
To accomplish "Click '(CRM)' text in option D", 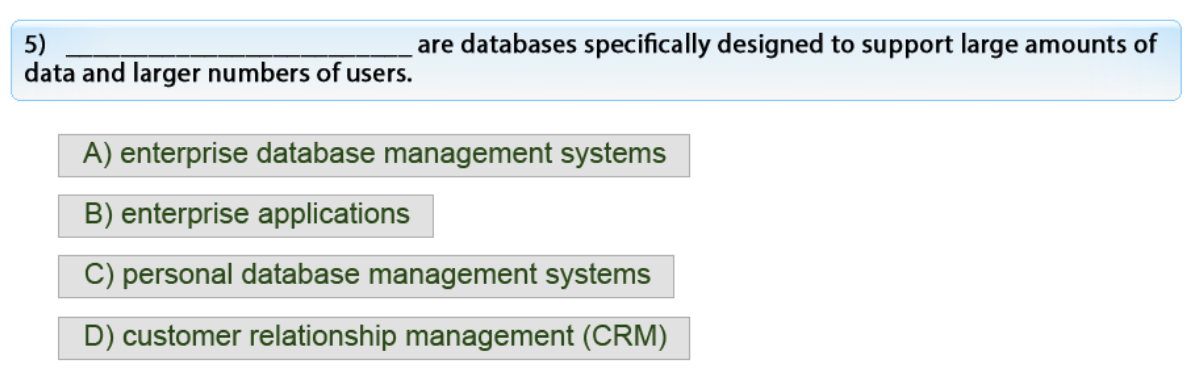I will coord(625,337).
